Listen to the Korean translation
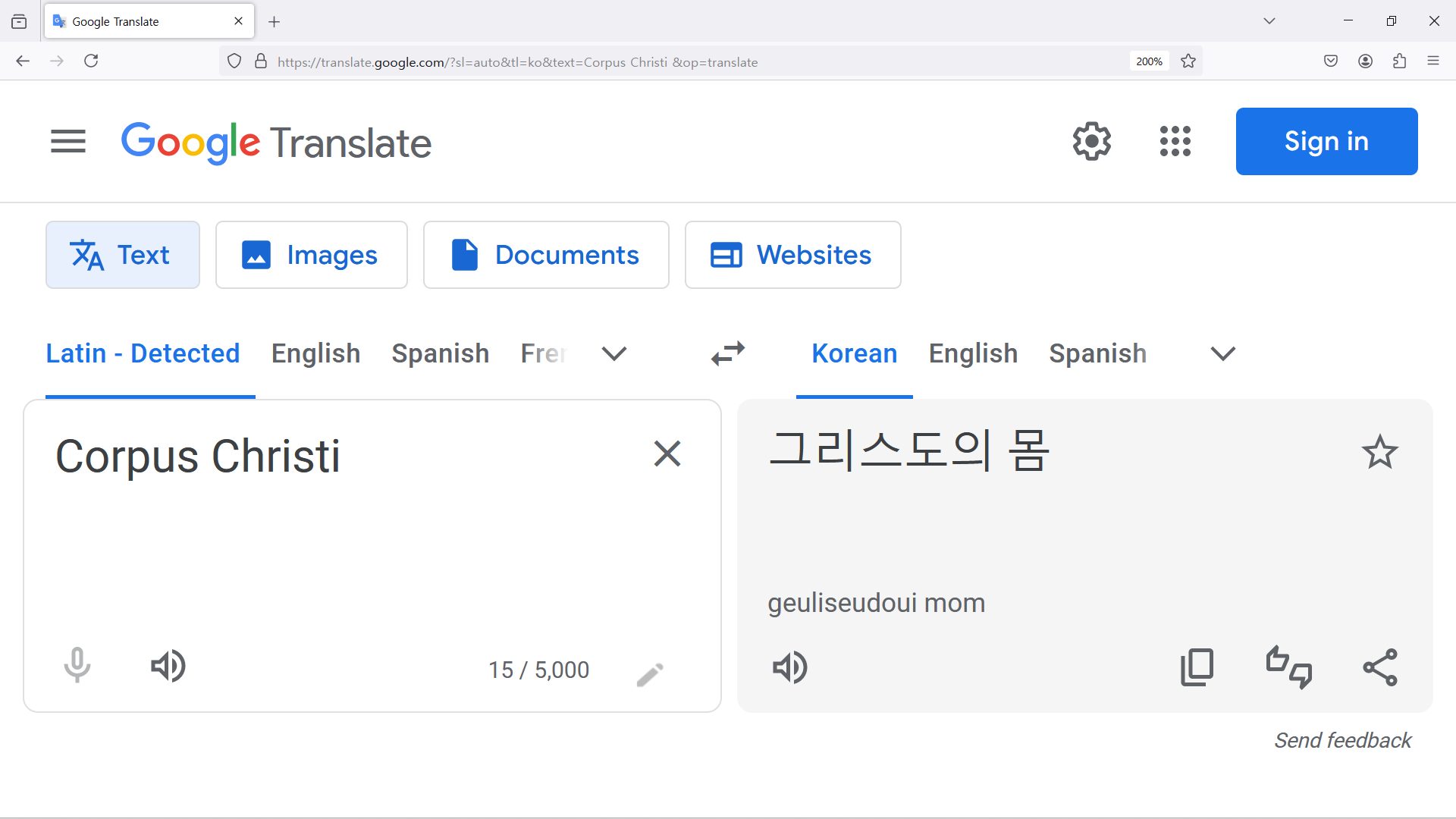 click(x=790, y=667)
